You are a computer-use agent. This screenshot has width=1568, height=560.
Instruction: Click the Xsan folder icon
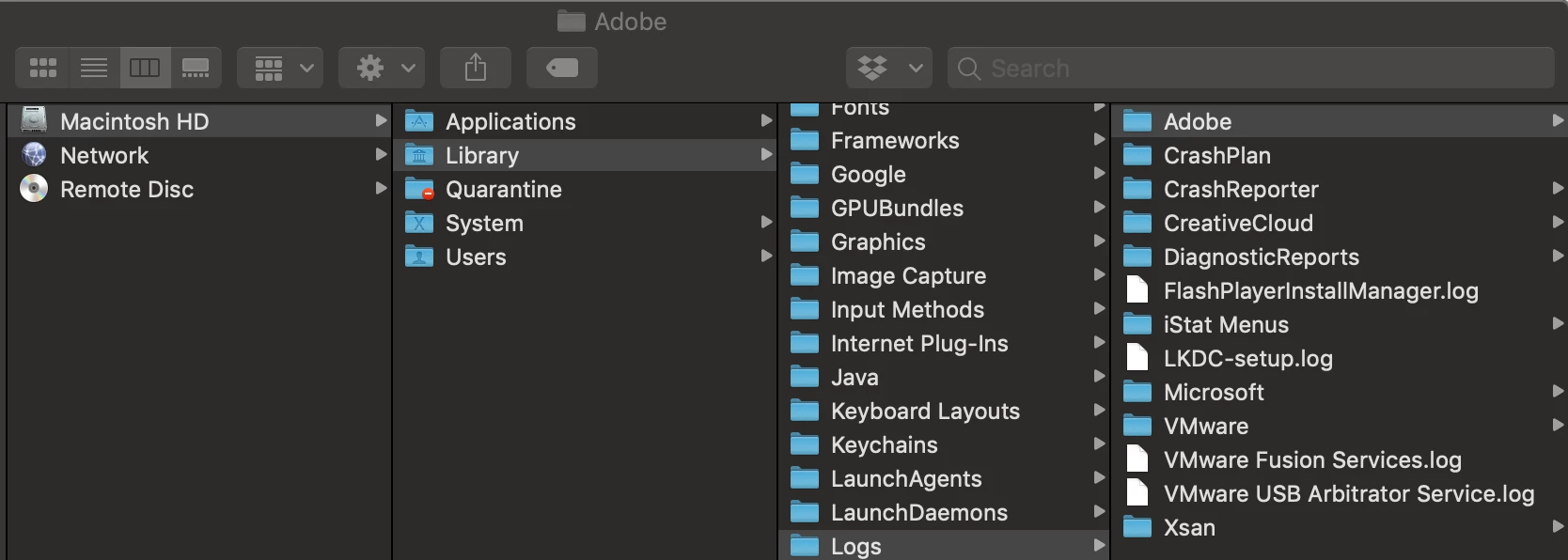click(x=1137, y=526)
